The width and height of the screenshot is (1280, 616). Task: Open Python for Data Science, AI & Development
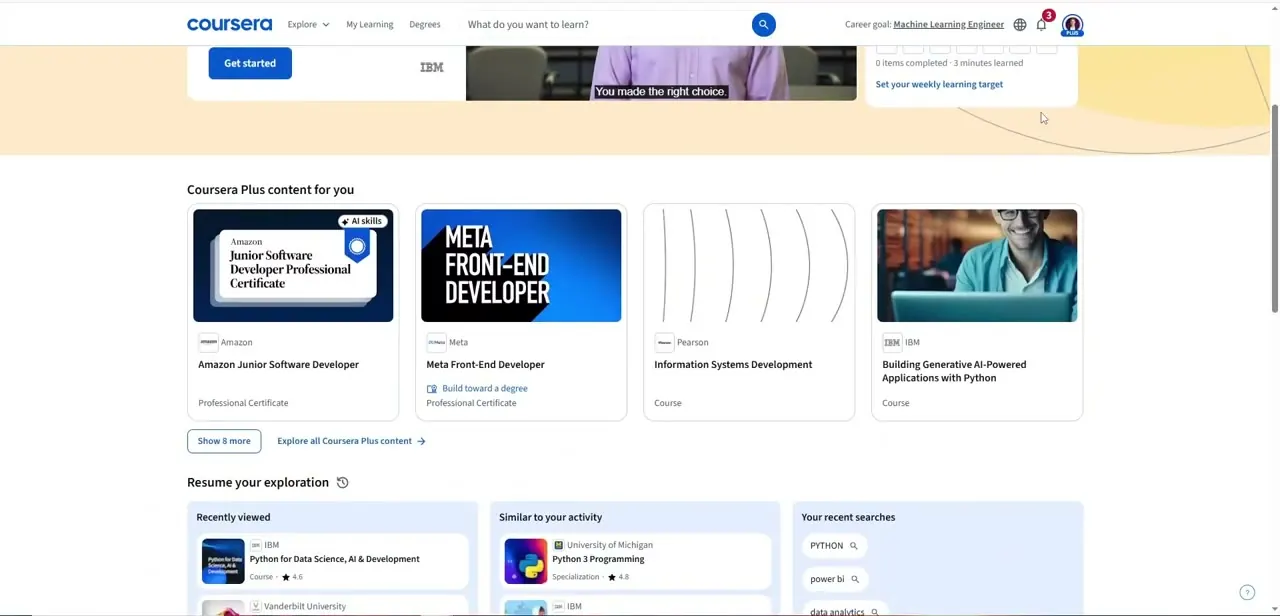click(334, 559)
